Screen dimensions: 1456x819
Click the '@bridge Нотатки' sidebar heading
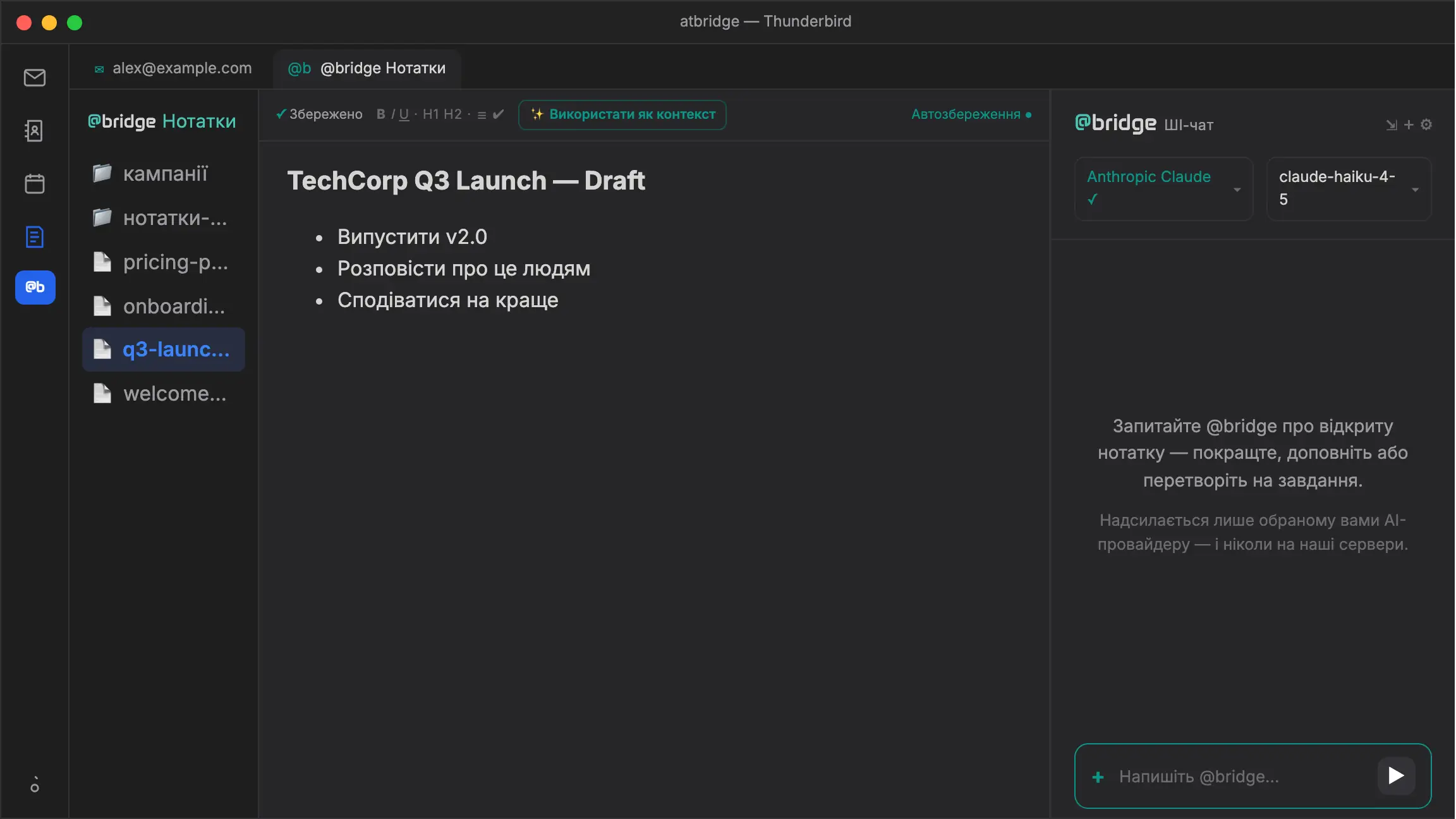click(162, 121)
